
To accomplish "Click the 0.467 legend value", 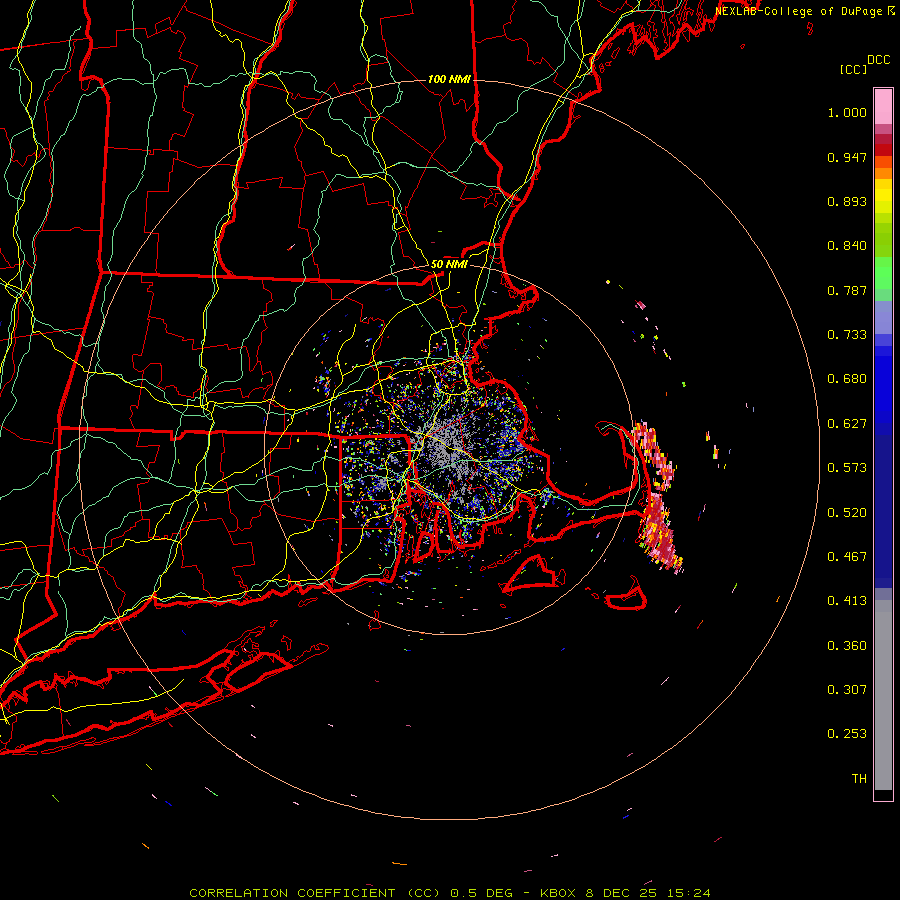I will pyautogui.click(x=847, y=557).
